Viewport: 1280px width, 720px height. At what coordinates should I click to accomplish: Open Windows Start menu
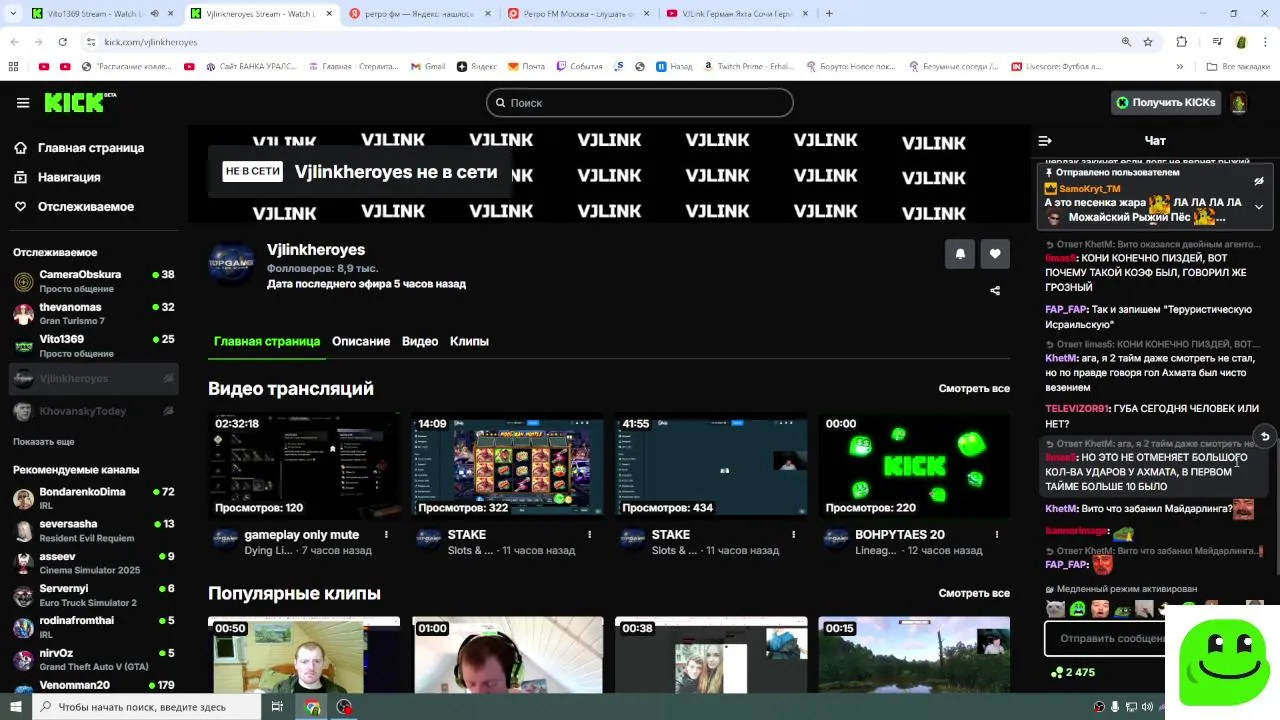[x=14, y=707]
